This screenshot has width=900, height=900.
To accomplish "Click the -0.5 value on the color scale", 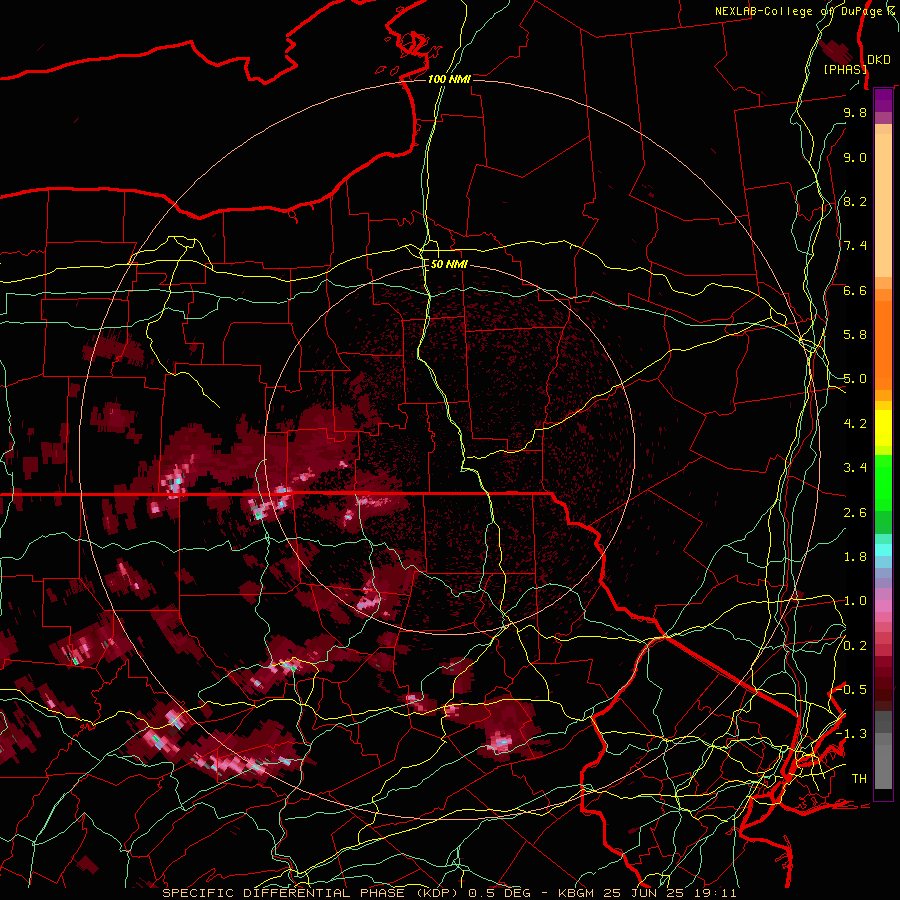I will coord(852,690).
